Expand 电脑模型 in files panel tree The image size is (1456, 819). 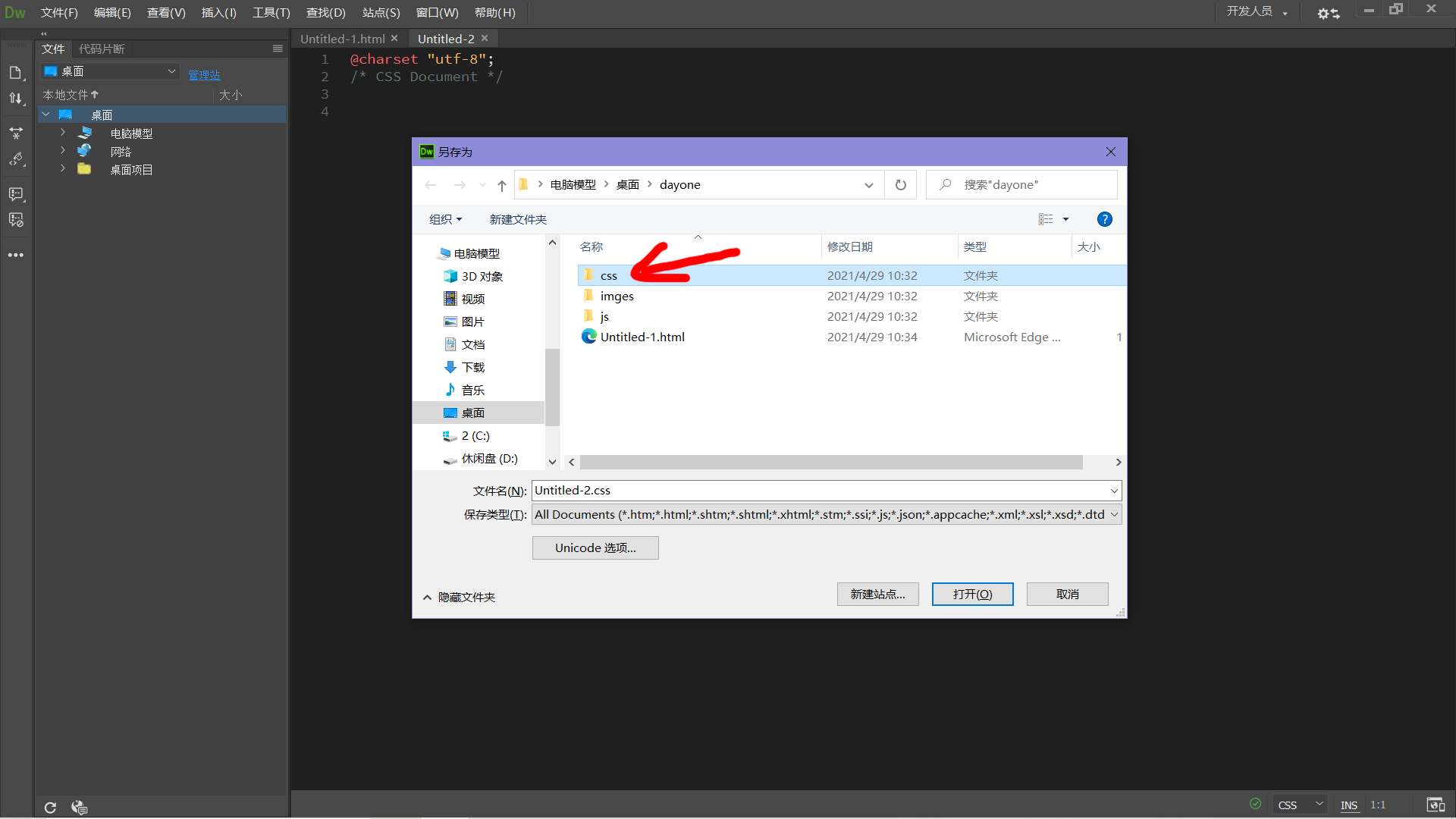[63, 133]
